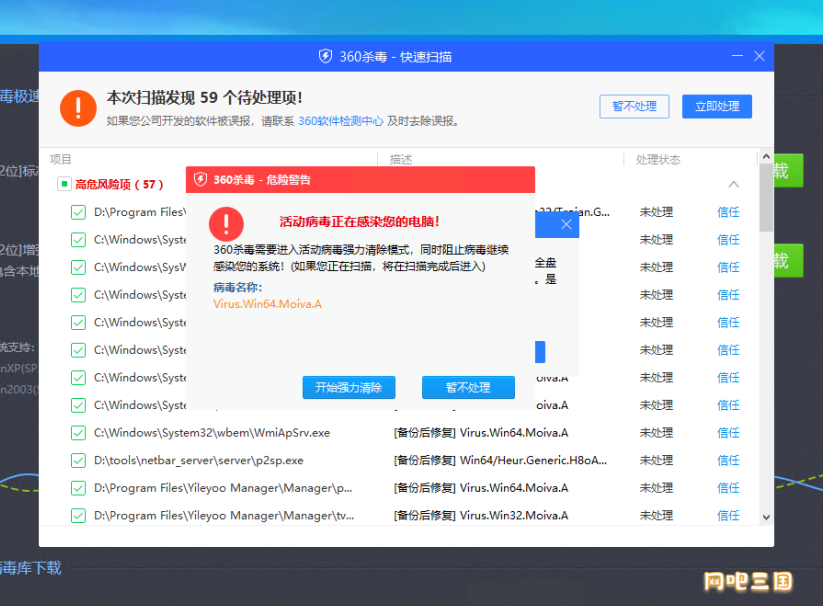Uncheck the C:\Windows\SysW row checkbox

[x=78, y=268]
